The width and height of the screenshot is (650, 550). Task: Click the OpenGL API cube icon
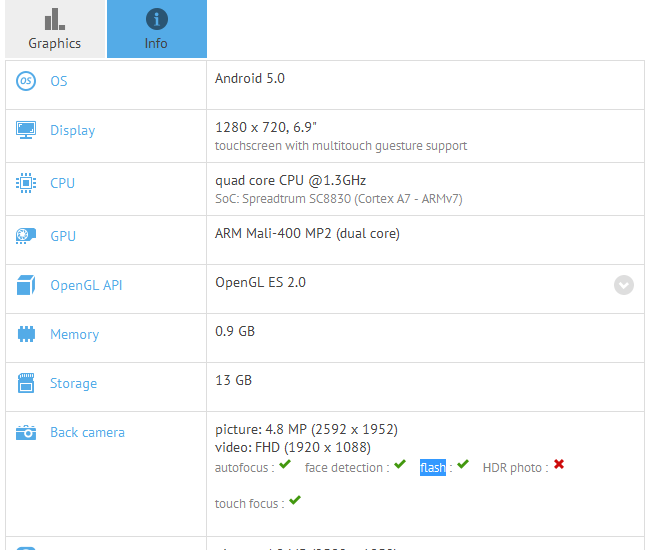26,286
